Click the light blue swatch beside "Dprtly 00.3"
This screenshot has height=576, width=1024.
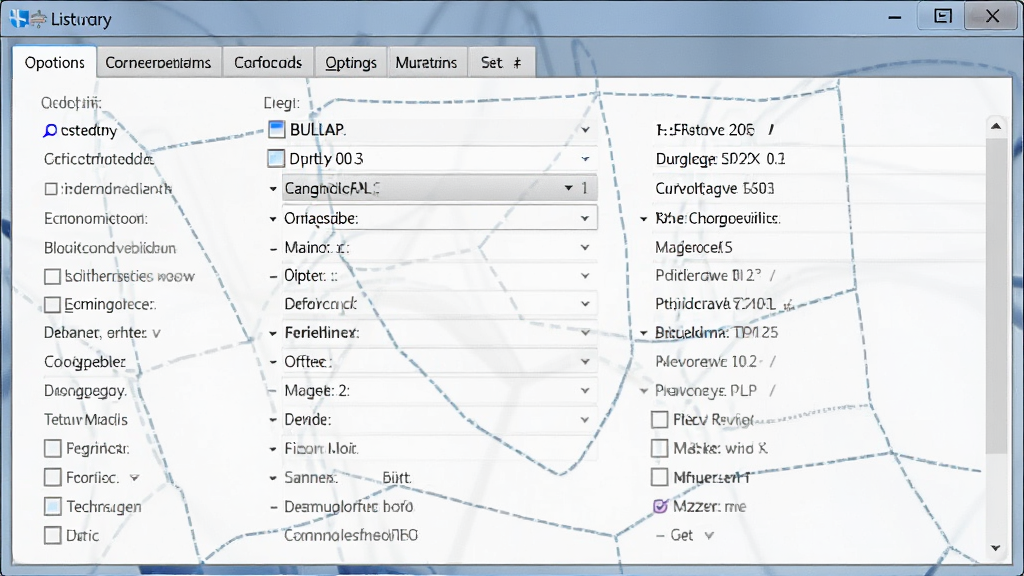click(x=276, y=159)
